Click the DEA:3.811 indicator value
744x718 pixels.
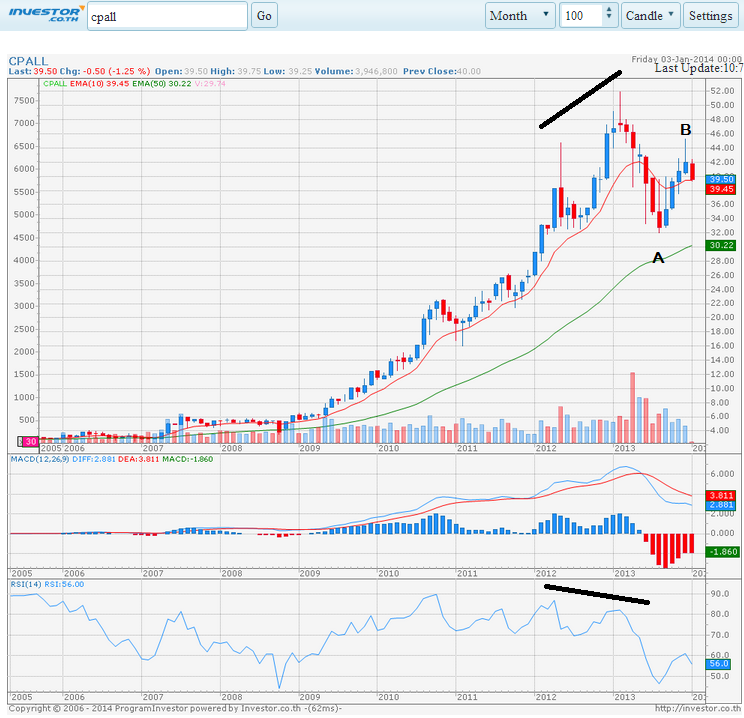point(139,459)
